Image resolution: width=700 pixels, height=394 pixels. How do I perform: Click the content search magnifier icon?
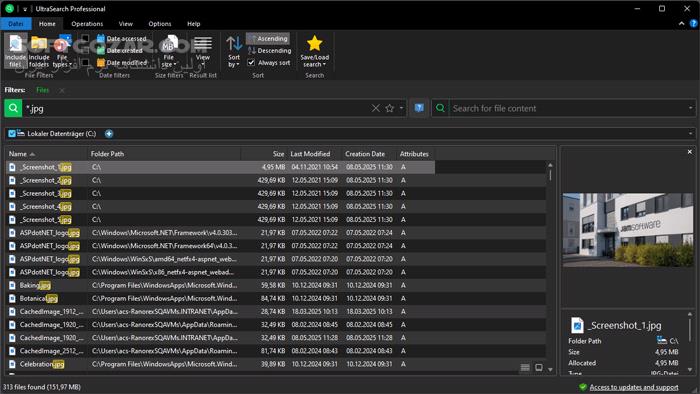pos(440,108)
